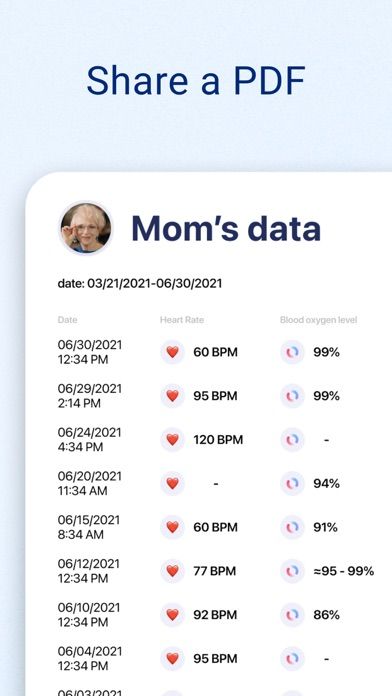Open the 06/15/2021 8:34 AM entry
The width and height of the screenshot is (392, 696).
click(89, 527)
